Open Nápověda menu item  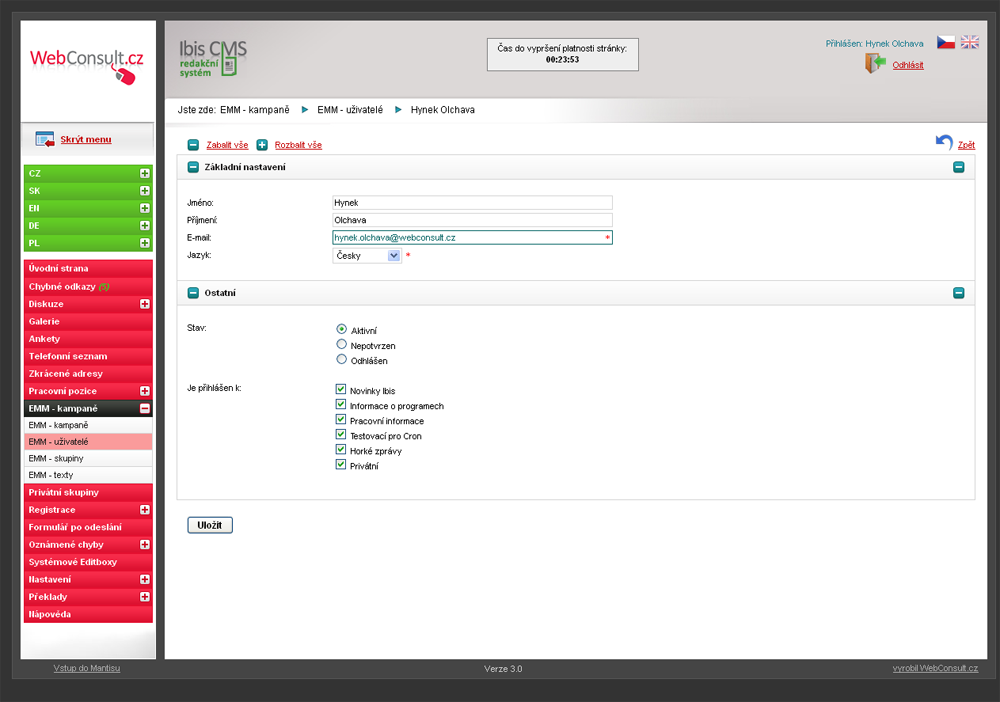coord(88,614)
